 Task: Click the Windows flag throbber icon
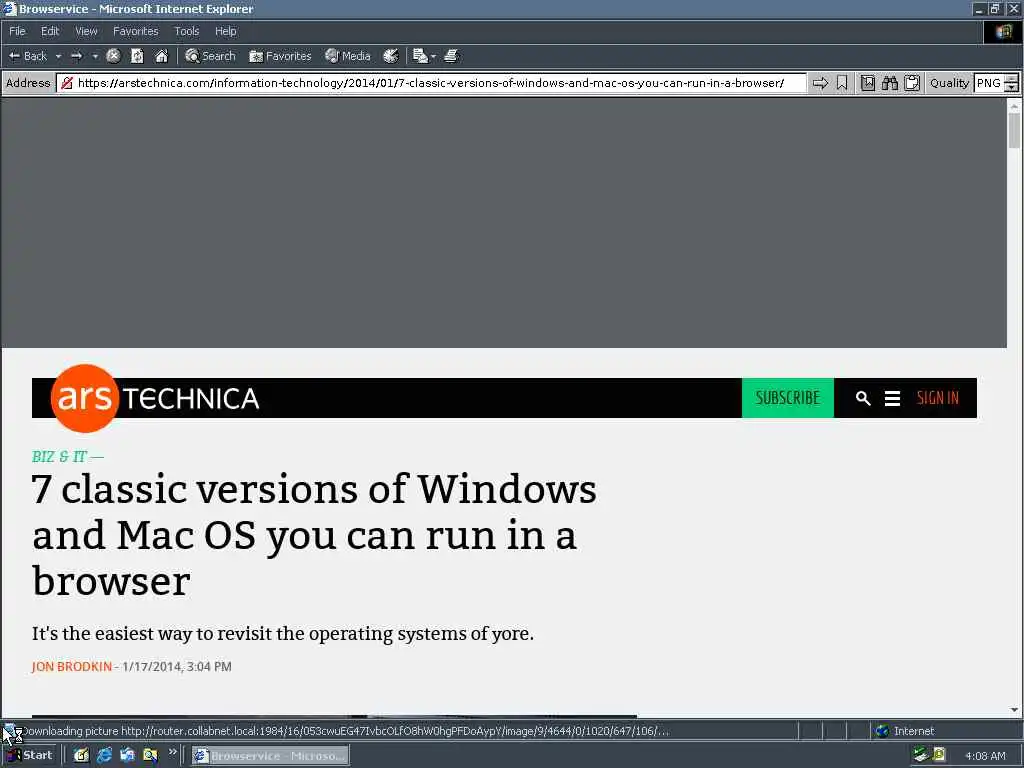click(1003, 31)
